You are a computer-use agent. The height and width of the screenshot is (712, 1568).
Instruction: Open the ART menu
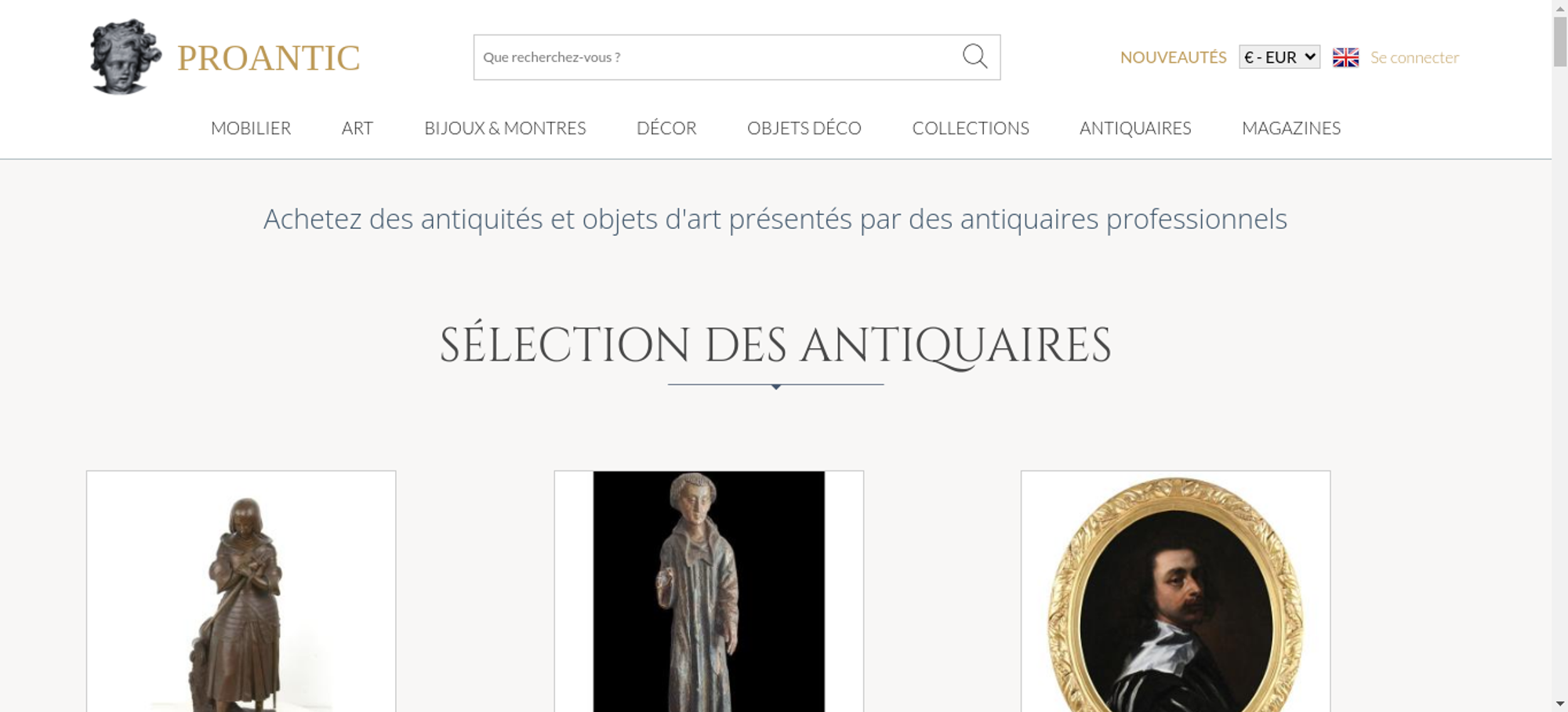(x=358, y=128)
